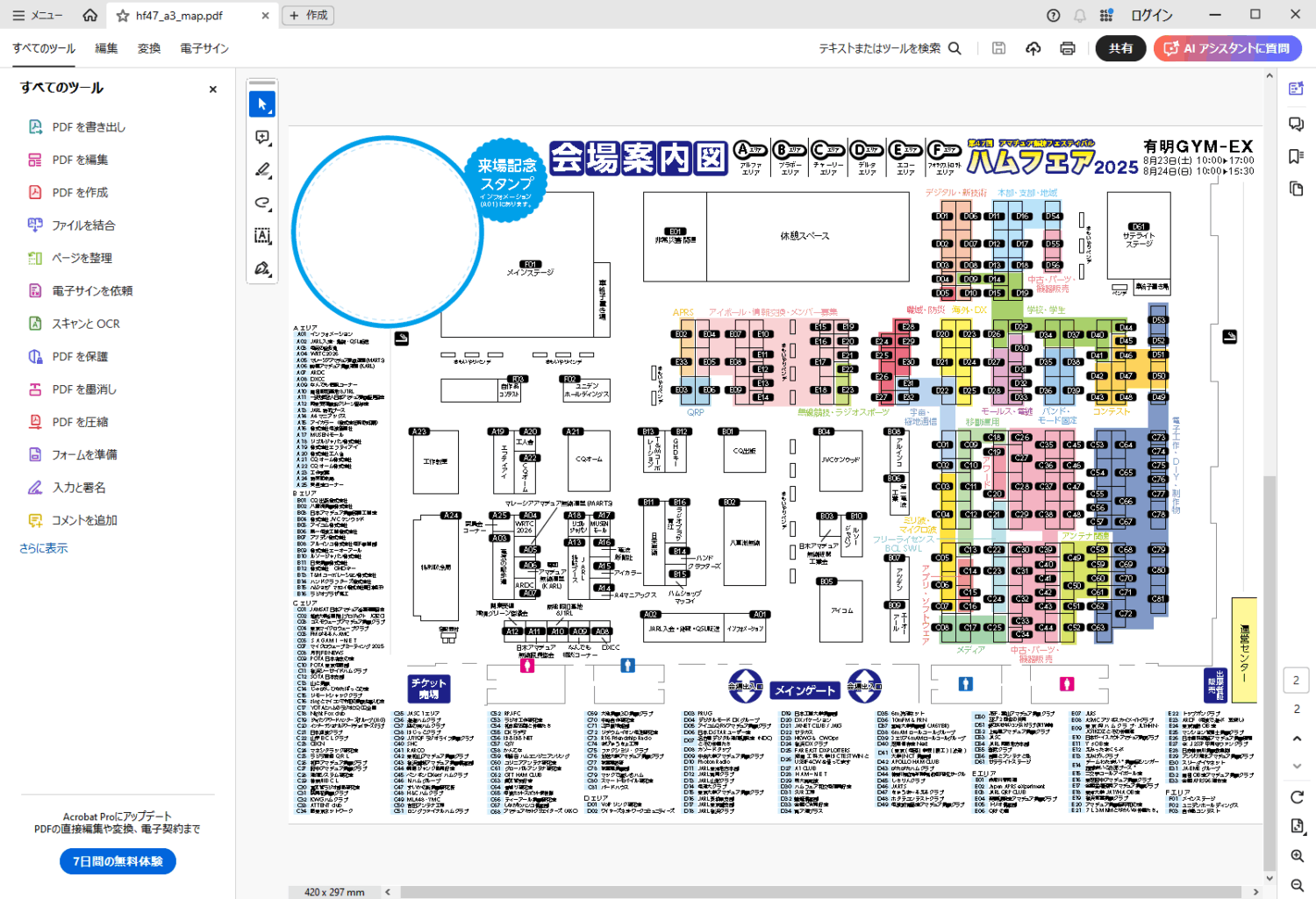Open the AI assistant panel icon on right rail
This screenshot has width=1316, height=899.
click(x=1296, y=89)
